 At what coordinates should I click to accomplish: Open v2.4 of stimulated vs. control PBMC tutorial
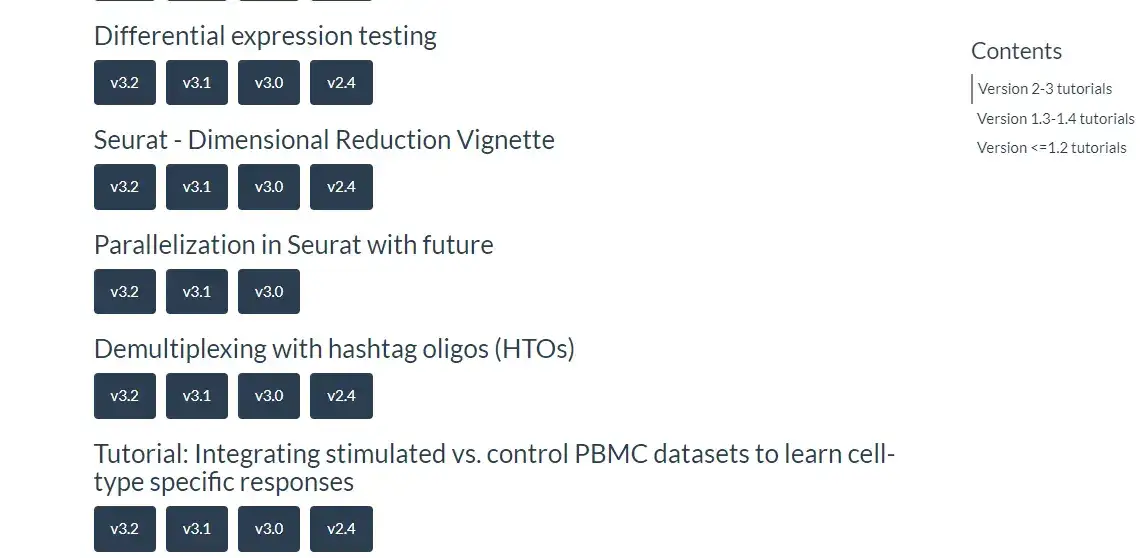[341, 529]
